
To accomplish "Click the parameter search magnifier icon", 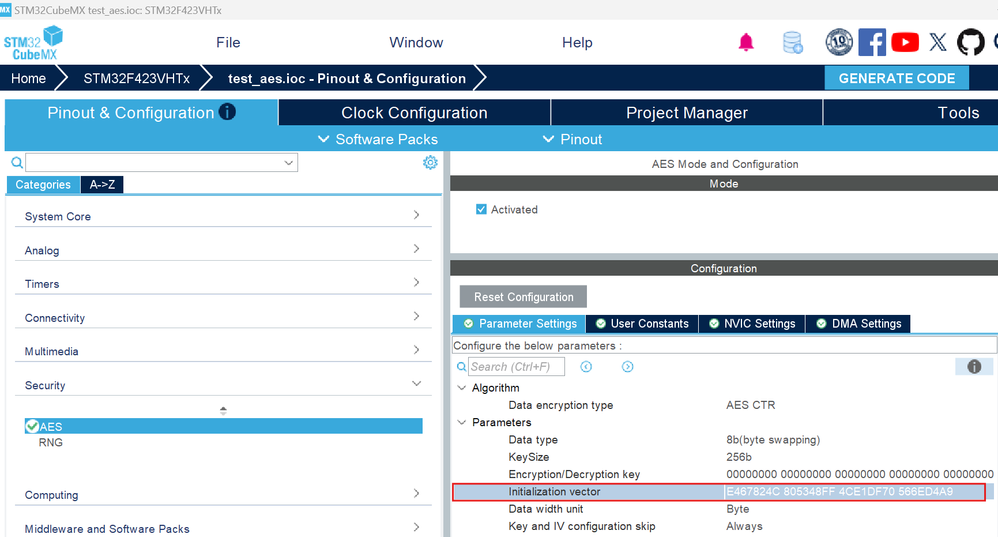I will 461,367.
